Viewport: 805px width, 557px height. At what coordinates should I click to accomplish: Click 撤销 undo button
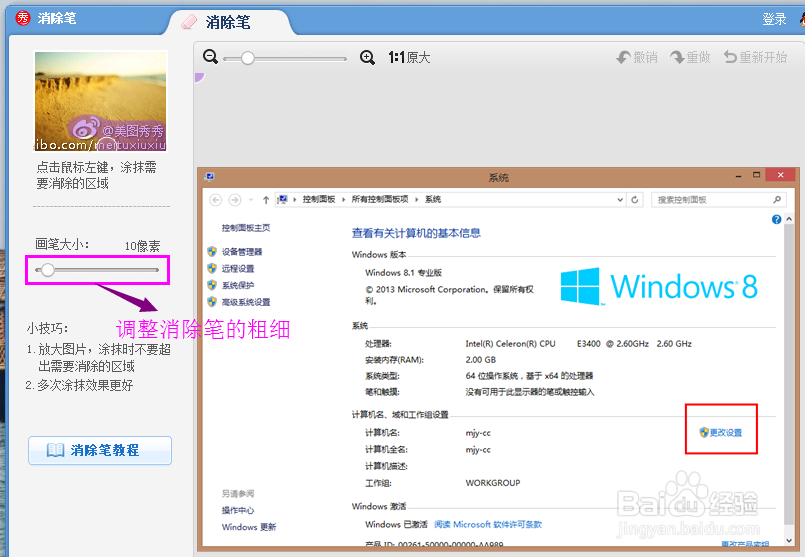point(637,57)
